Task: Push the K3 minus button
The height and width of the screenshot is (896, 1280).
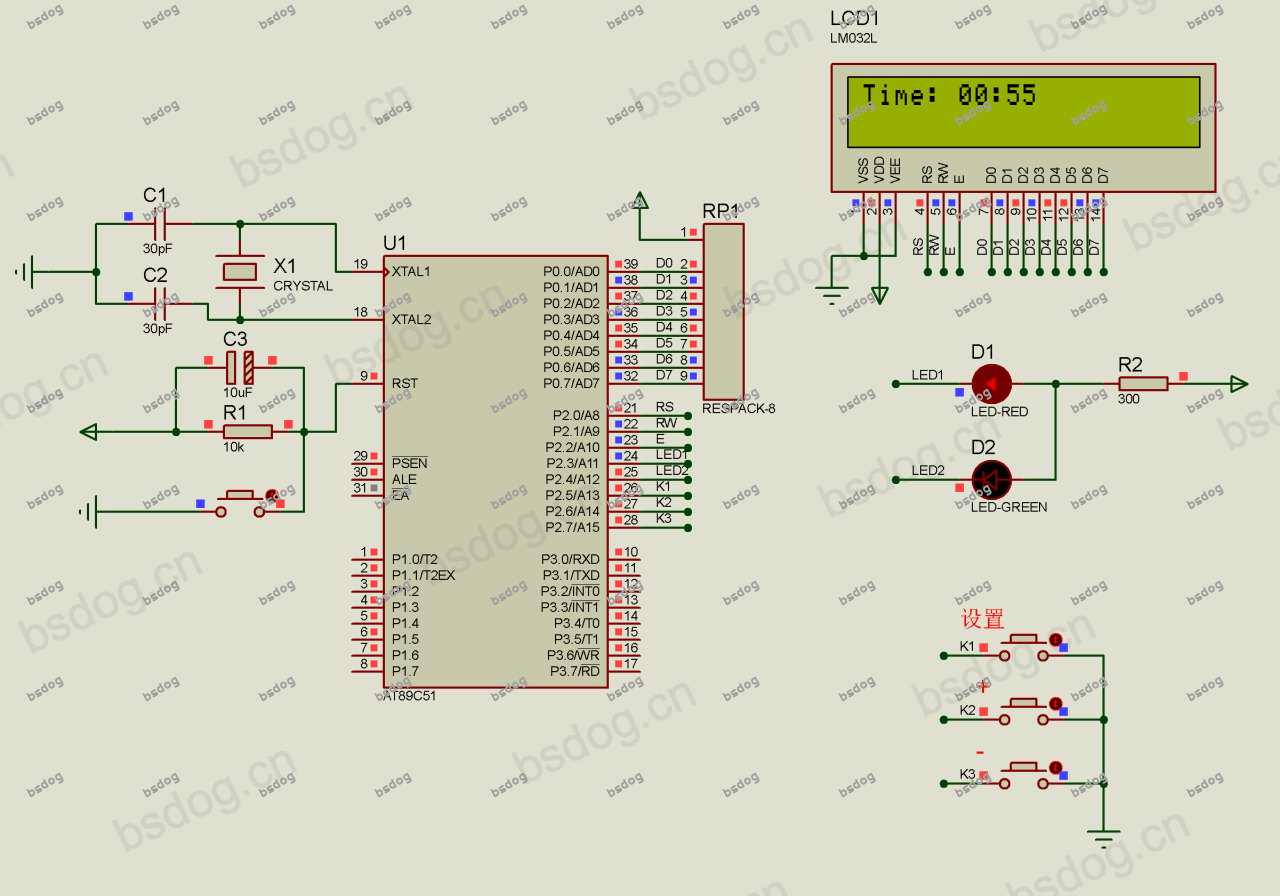Action: [1023, 775]
